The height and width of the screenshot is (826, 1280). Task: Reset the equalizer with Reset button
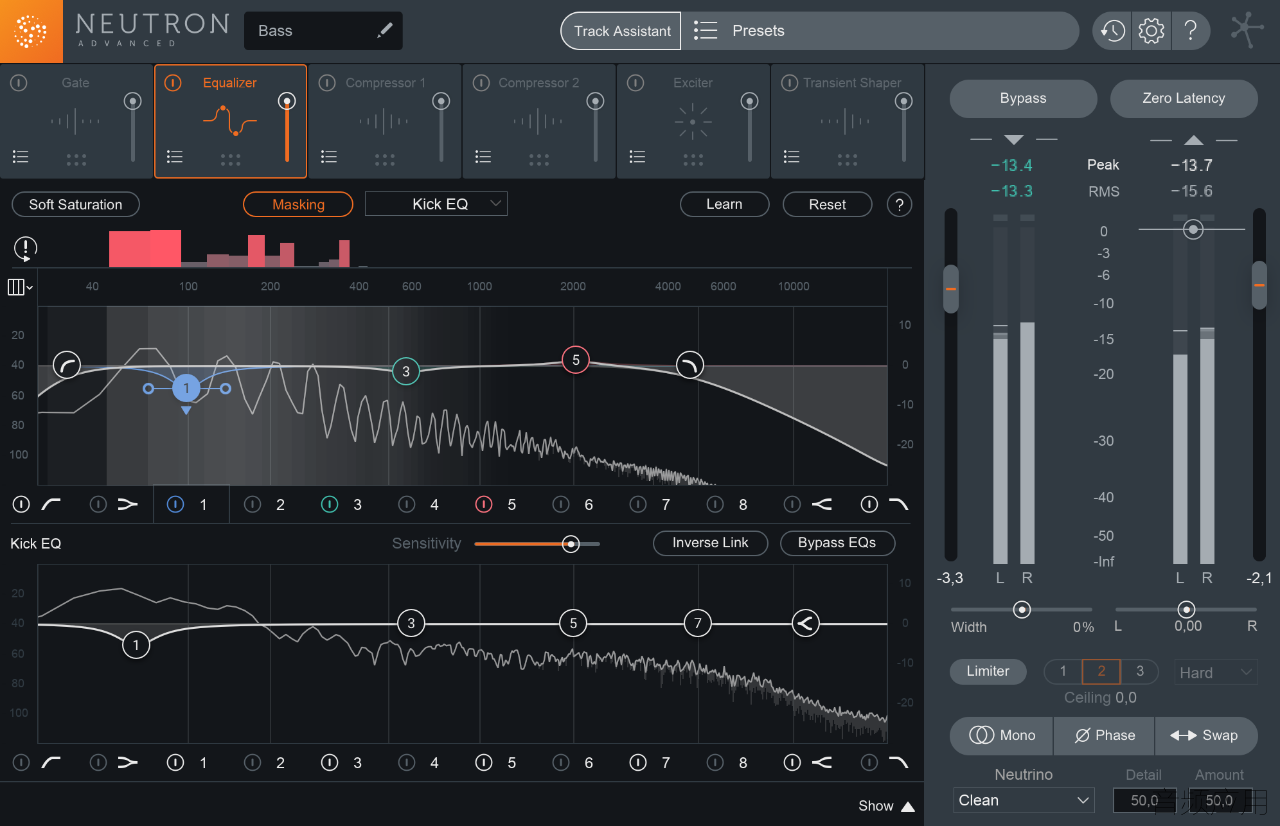[827, 204]
